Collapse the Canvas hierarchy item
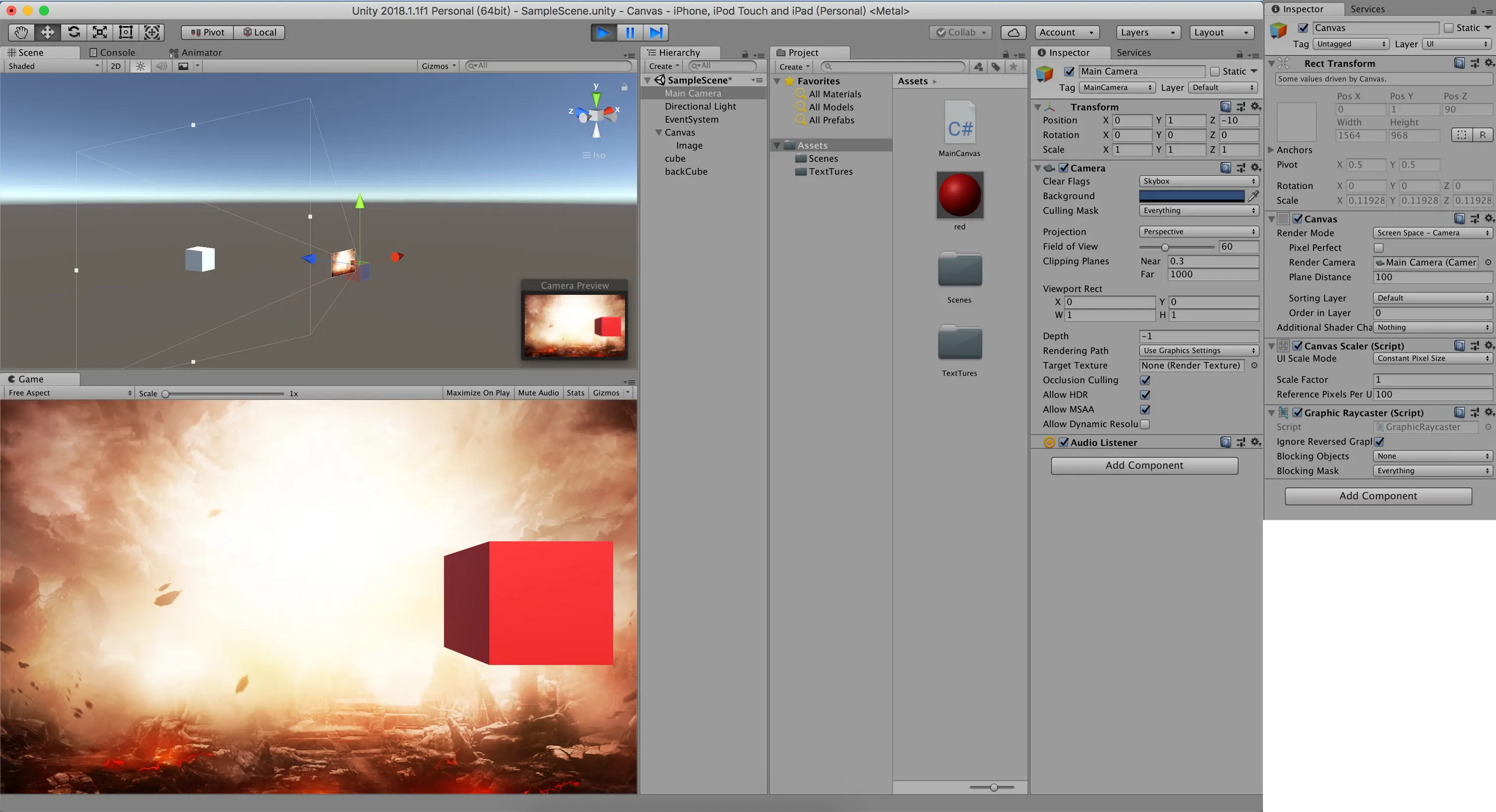Viewport: 1496px width, 812px height. tap(659, 133)
